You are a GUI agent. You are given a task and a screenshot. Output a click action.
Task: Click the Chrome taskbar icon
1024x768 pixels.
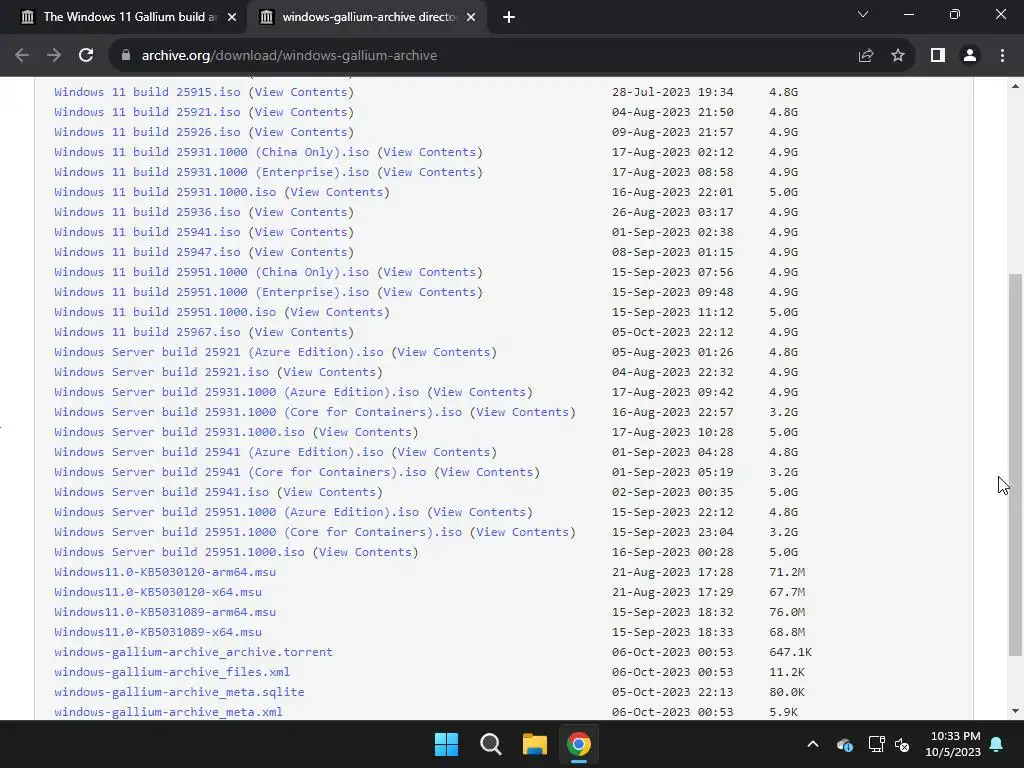(579, 744)
